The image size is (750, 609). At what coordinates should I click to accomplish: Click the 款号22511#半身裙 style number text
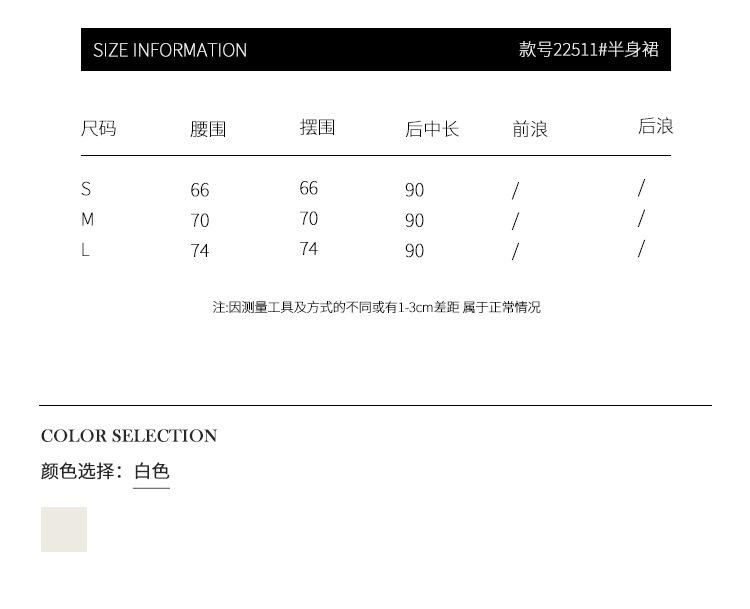tap(588, 49)
